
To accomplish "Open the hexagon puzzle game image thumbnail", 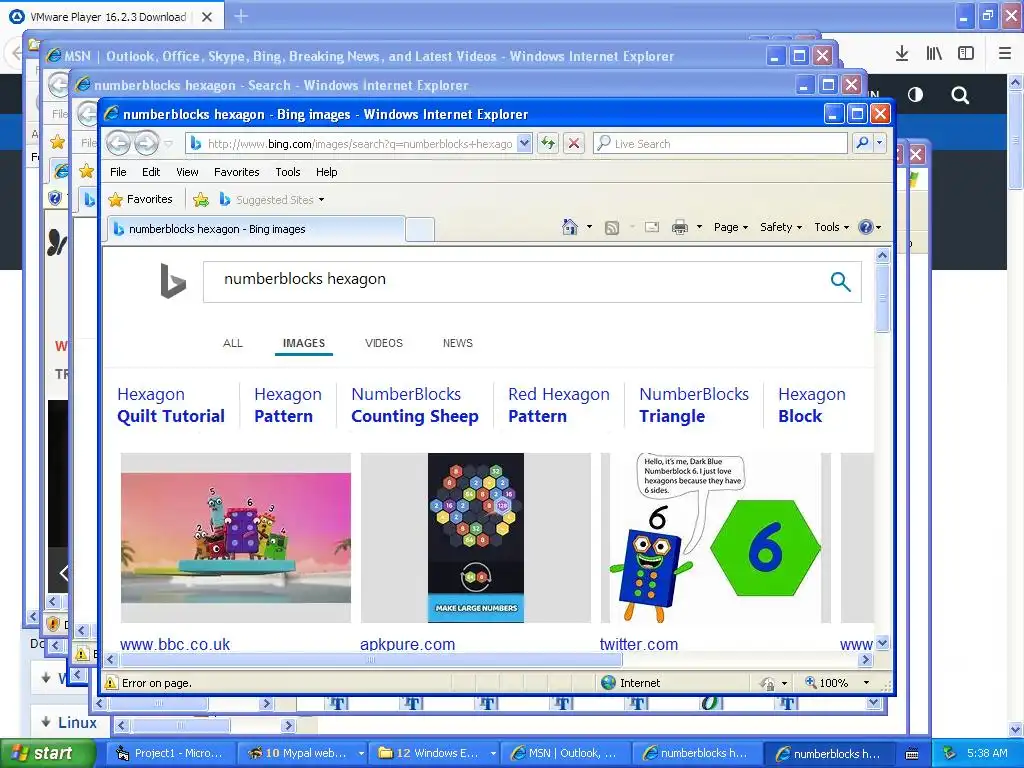I will (x=475, y=537).
